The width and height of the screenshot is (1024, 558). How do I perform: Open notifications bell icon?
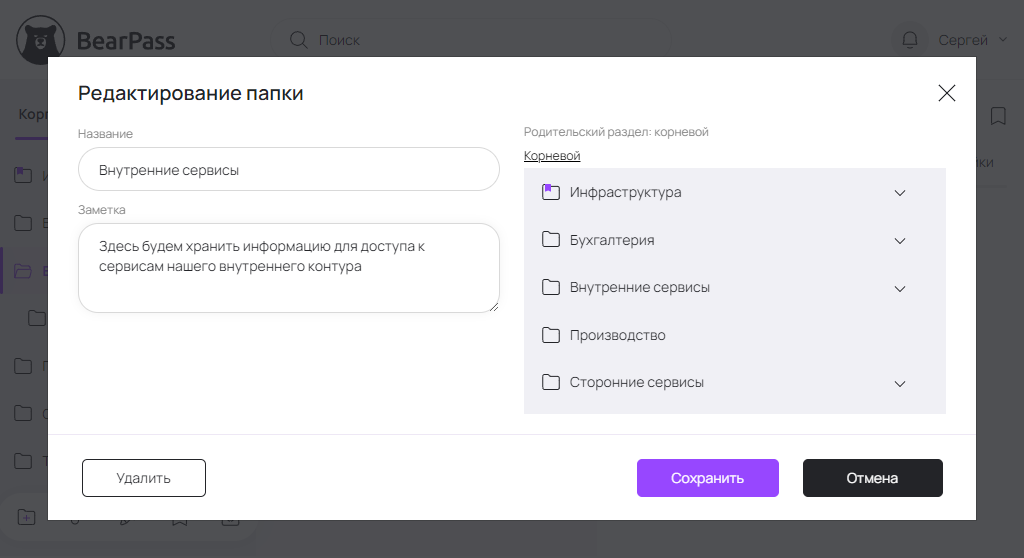(910, 40)
